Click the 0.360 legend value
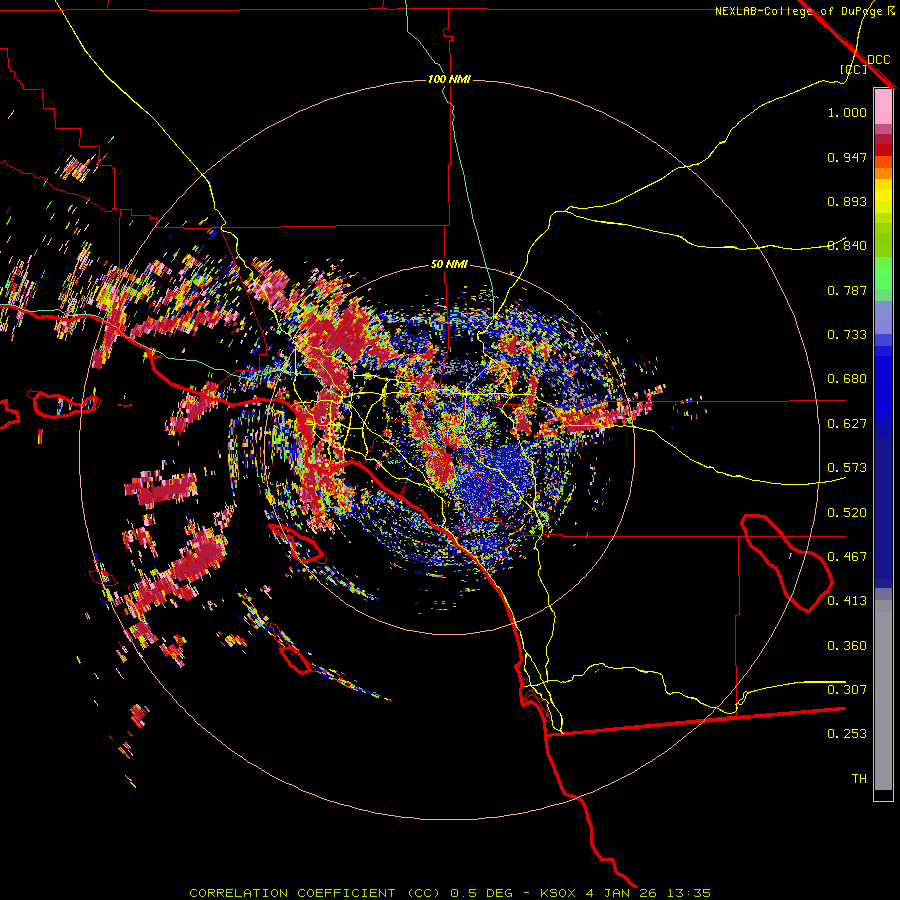The height and width of the screenshot is (900, 900). click(x=847, y=646)
